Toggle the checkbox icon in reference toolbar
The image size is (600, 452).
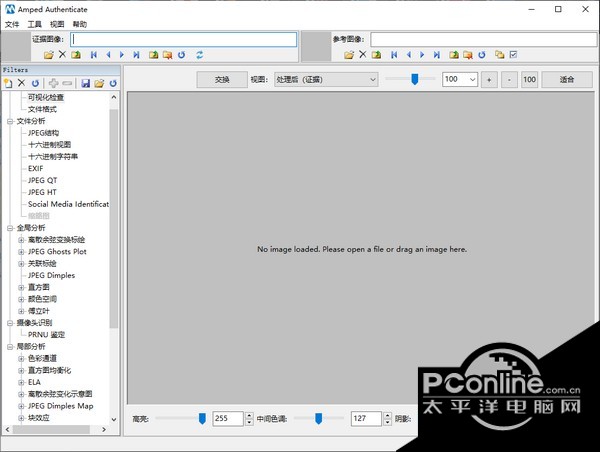tap(514, 54)
